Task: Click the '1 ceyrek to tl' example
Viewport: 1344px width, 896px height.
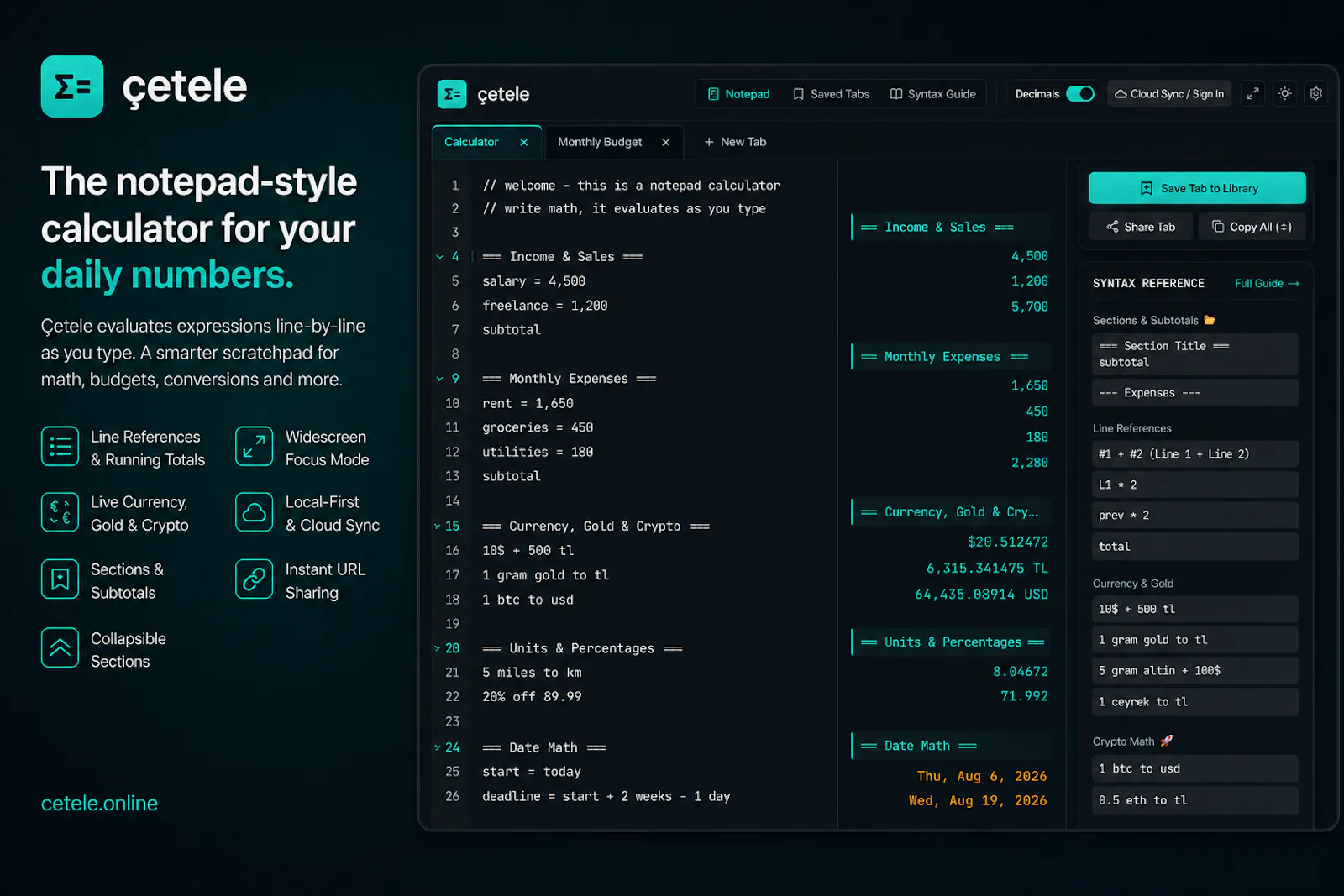Action: (x=1195, y=702)
